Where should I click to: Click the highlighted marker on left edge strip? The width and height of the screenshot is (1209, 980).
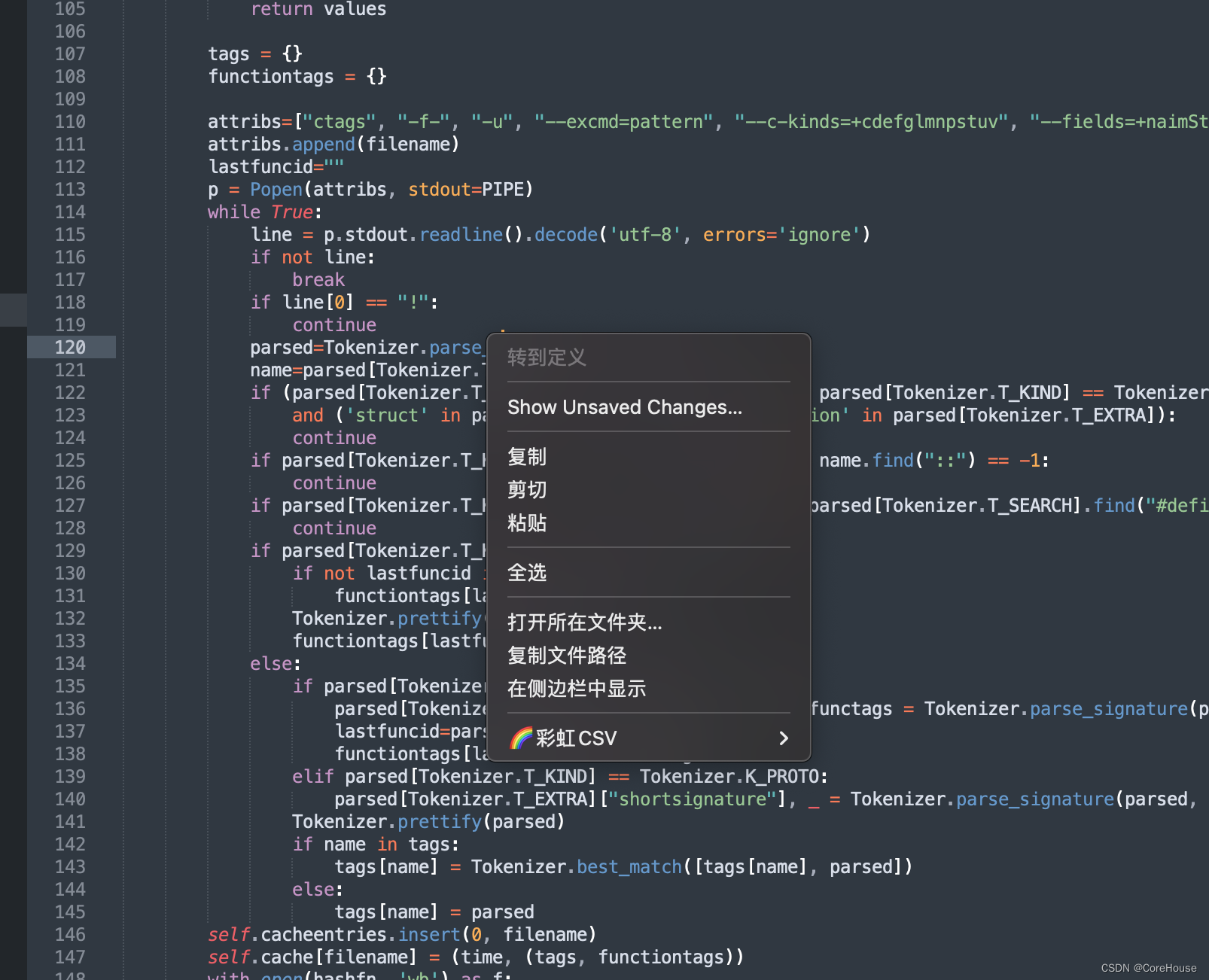(x=12, y=310)
